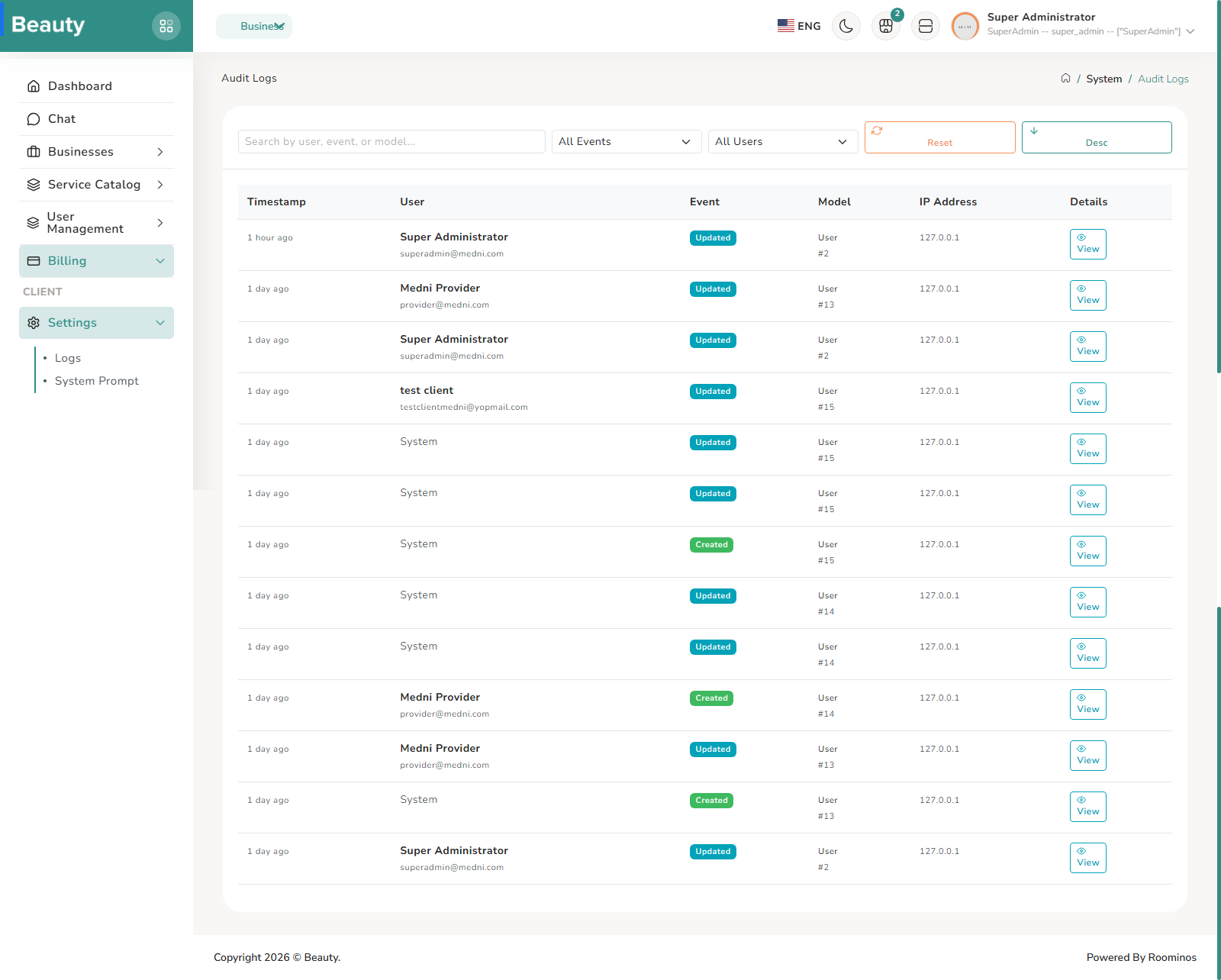Click the search by user, event, or model field

tap(391, 141)
